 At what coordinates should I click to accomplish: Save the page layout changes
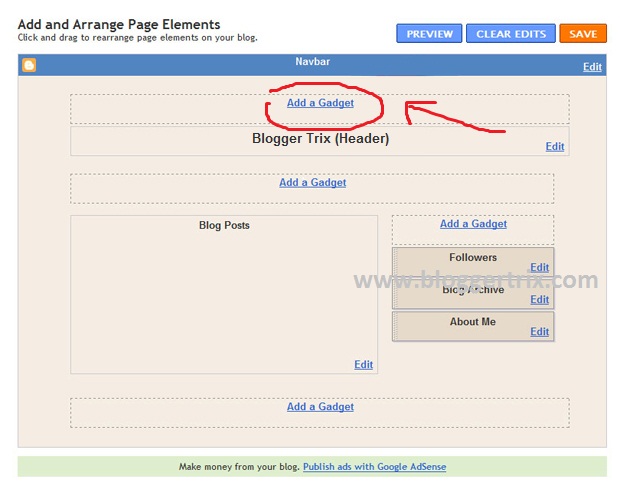tap(583, 34)
